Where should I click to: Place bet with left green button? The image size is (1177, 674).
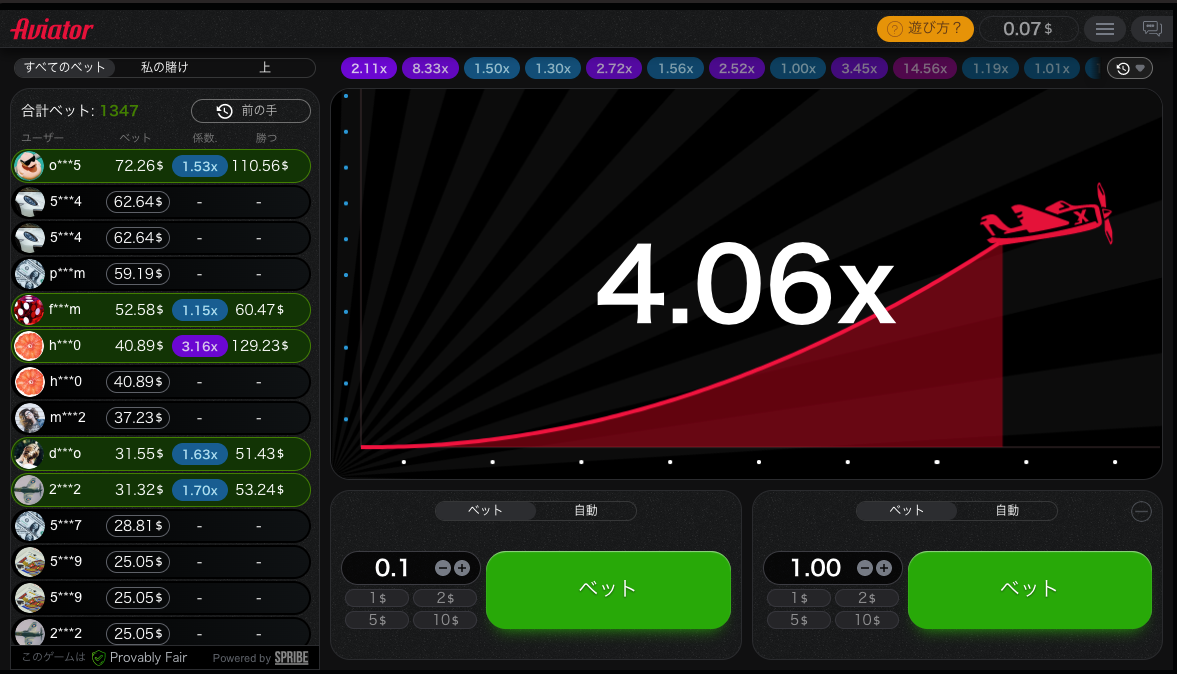608,590
